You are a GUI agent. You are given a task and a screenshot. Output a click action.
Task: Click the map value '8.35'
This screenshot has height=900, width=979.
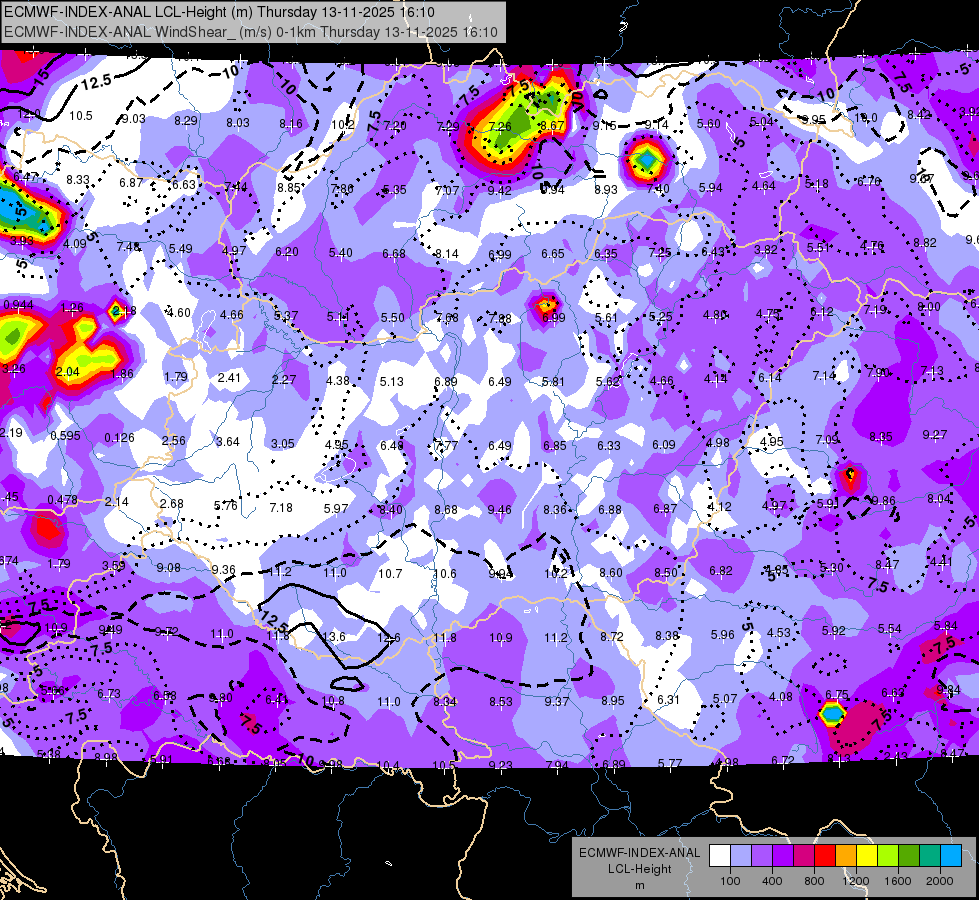tap(880, 437)
